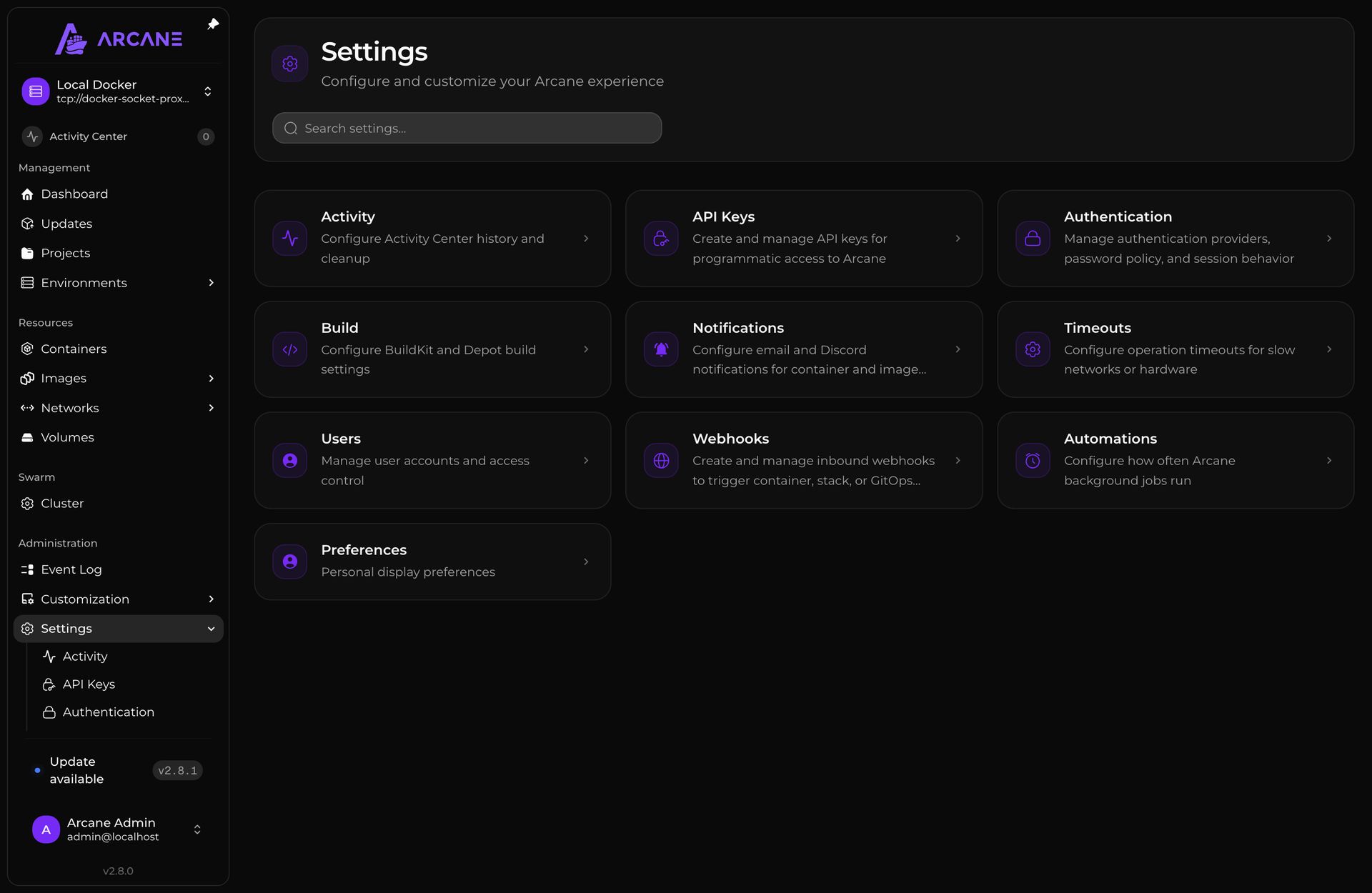Open Containers in the sidebar
The image size is (1372, 893).
pyautogui.click(x=119, y=349)
